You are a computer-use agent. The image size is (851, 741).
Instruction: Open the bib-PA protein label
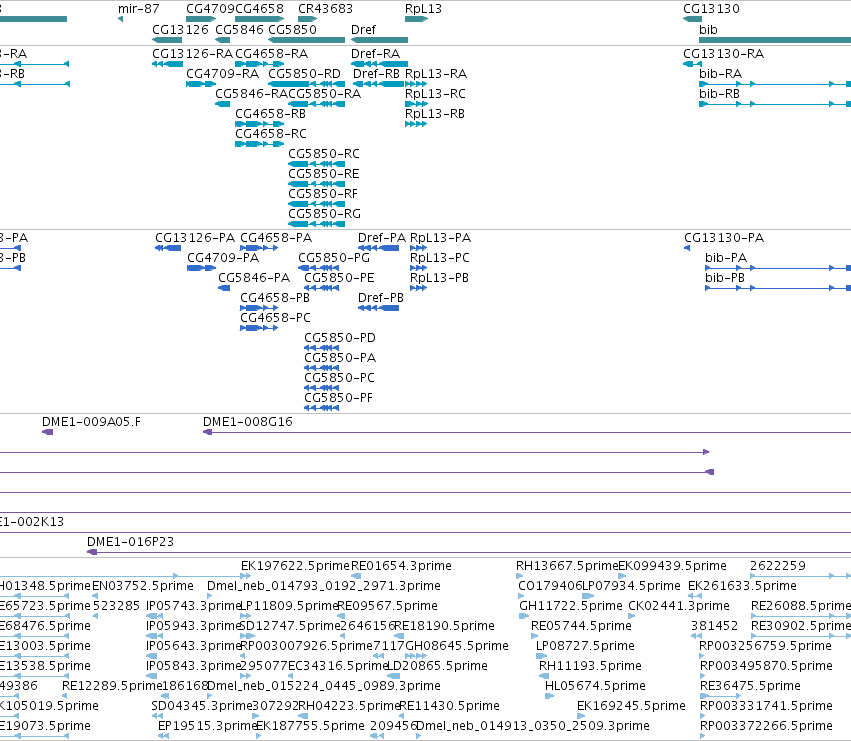[726, 258]
